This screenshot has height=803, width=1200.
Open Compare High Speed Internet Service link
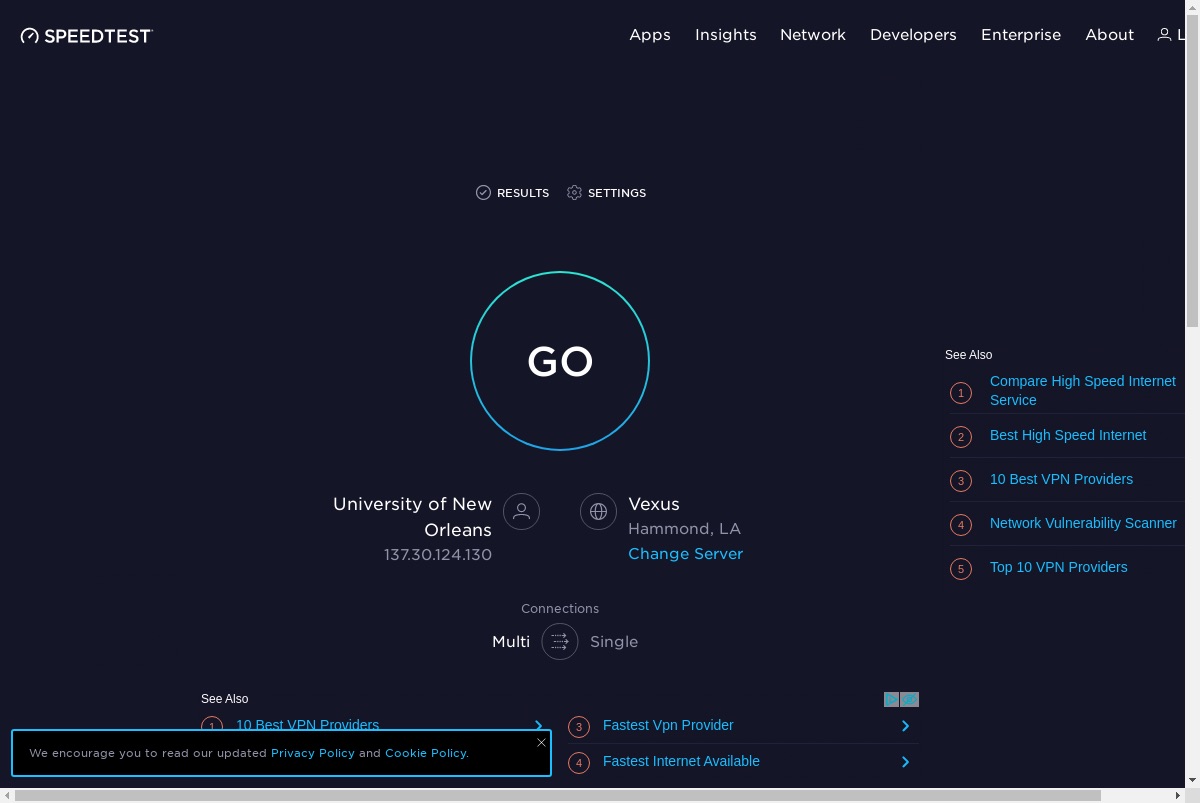1083,390
